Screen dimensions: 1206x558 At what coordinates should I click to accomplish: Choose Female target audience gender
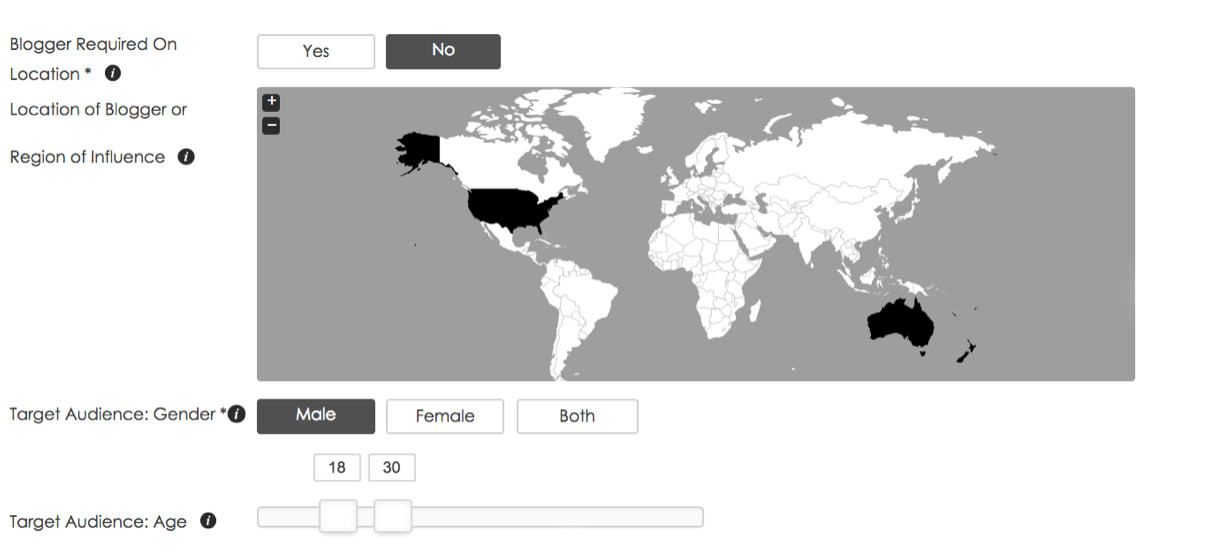[x=445, y=416]
